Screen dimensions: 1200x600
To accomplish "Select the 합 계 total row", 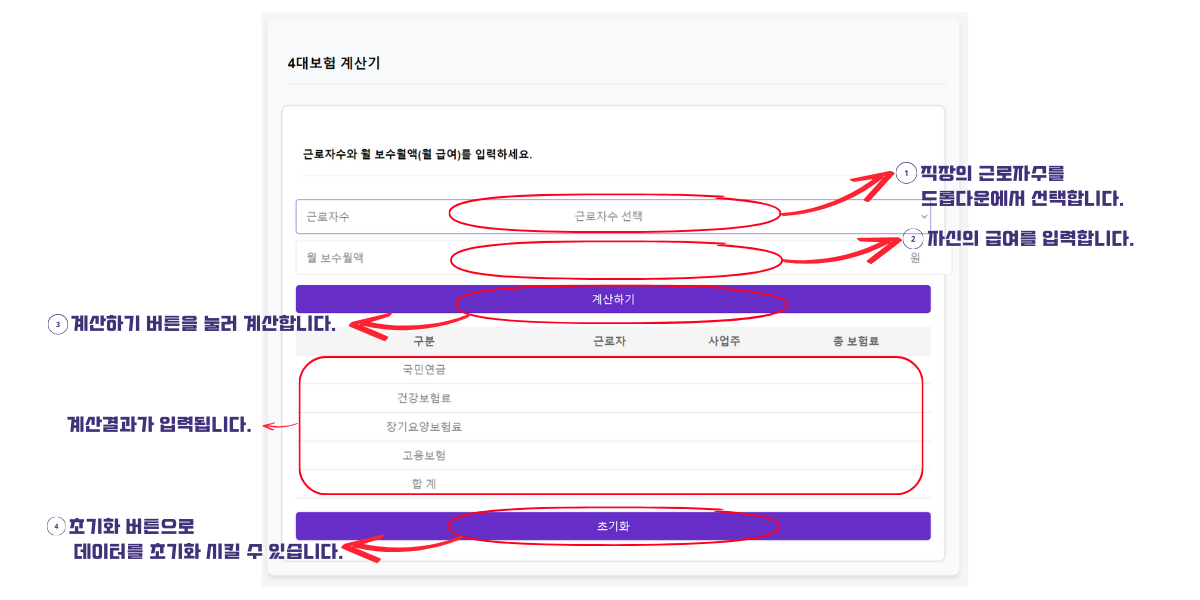I will (x=613, y=484).
